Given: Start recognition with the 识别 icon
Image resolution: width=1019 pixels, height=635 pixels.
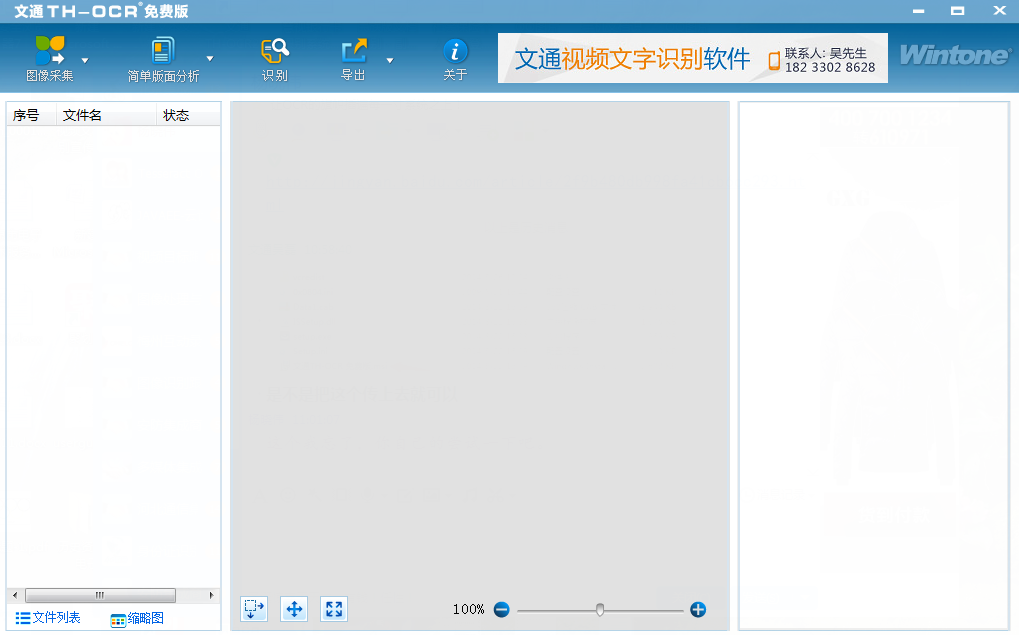Looking at the screenshot, I should coord(274,52).
